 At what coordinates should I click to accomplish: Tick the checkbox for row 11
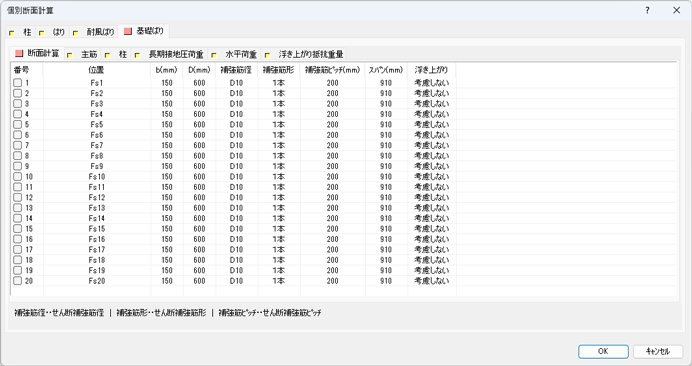click(x=17, y=187)
